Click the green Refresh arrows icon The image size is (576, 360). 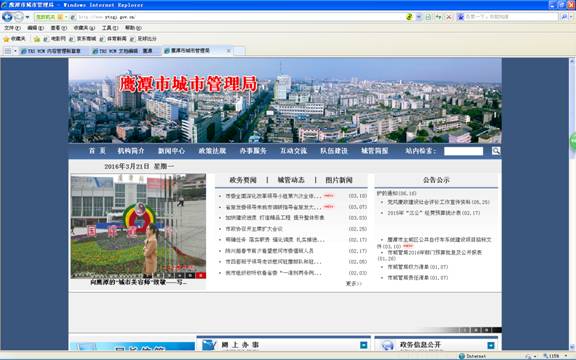[x=439, y=17]
